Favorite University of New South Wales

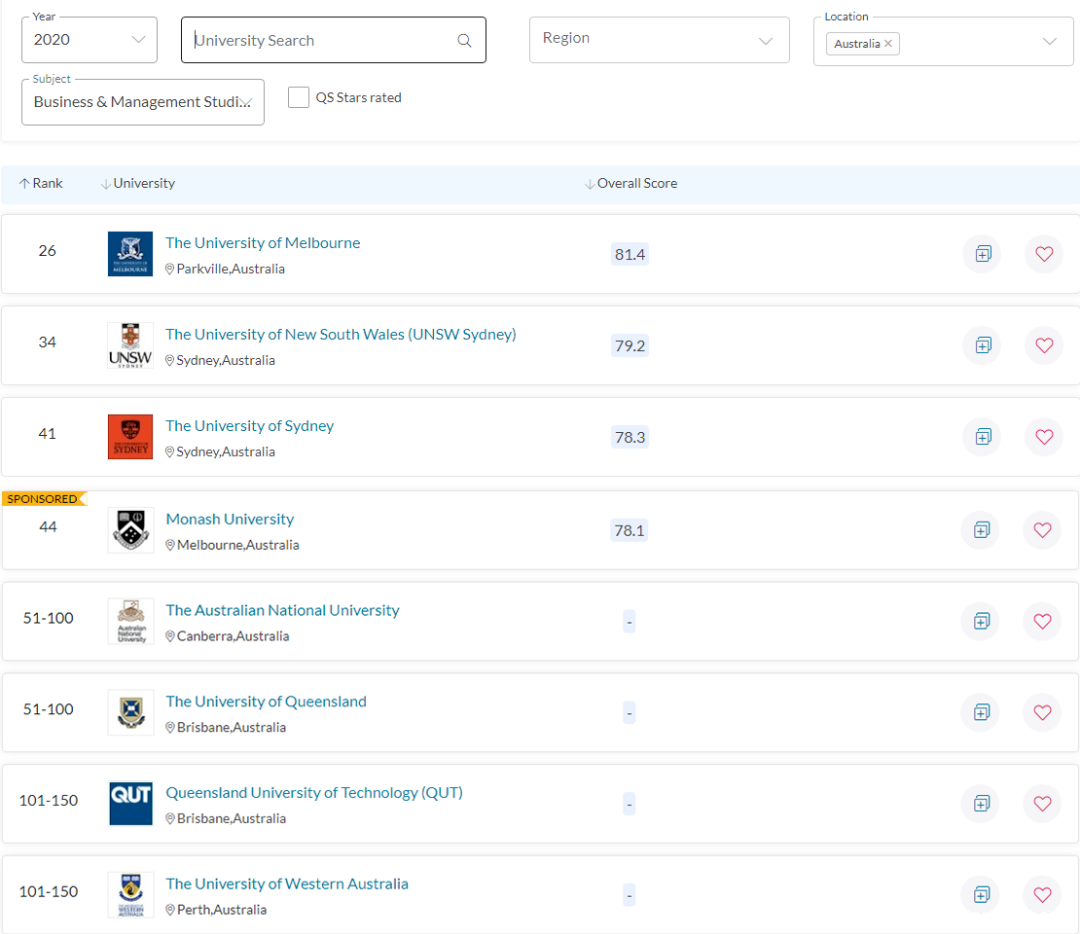pos(1044,345)
